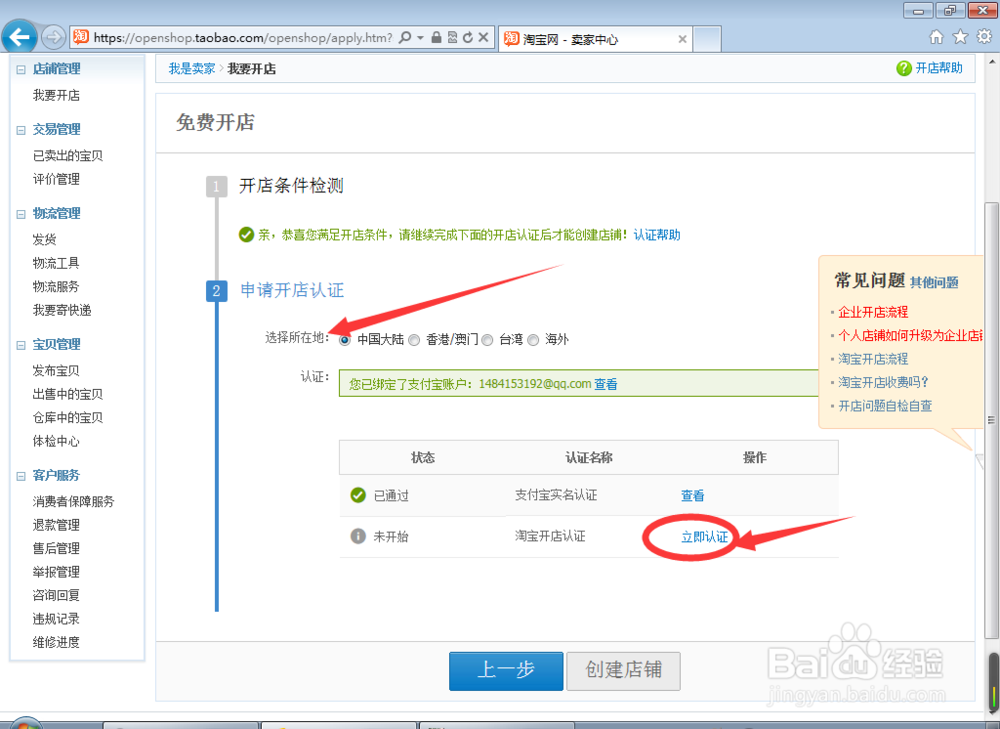1000x729 pixels.
Task: Open 评价管理 in sidebar
Action: tap(56, 179)
